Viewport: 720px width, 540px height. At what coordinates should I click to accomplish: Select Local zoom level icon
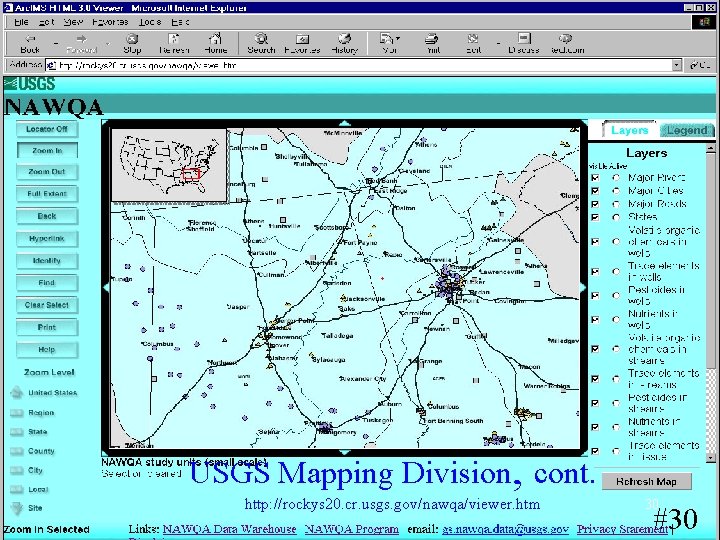pos(17,490)
